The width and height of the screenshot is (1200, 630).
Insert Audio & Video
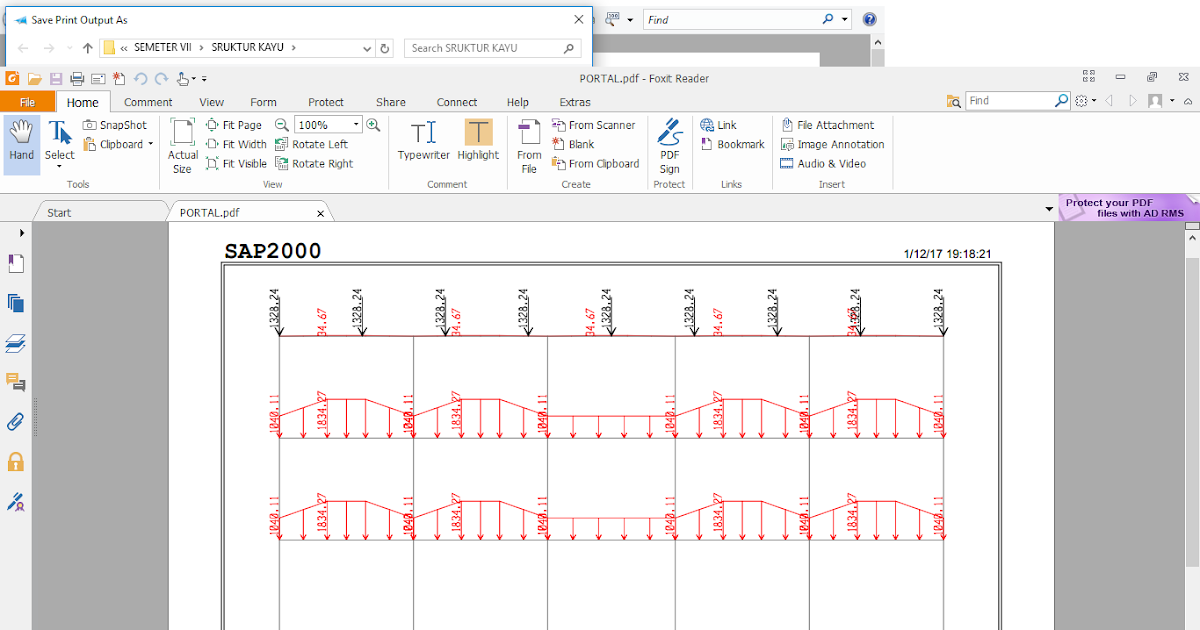823,163
